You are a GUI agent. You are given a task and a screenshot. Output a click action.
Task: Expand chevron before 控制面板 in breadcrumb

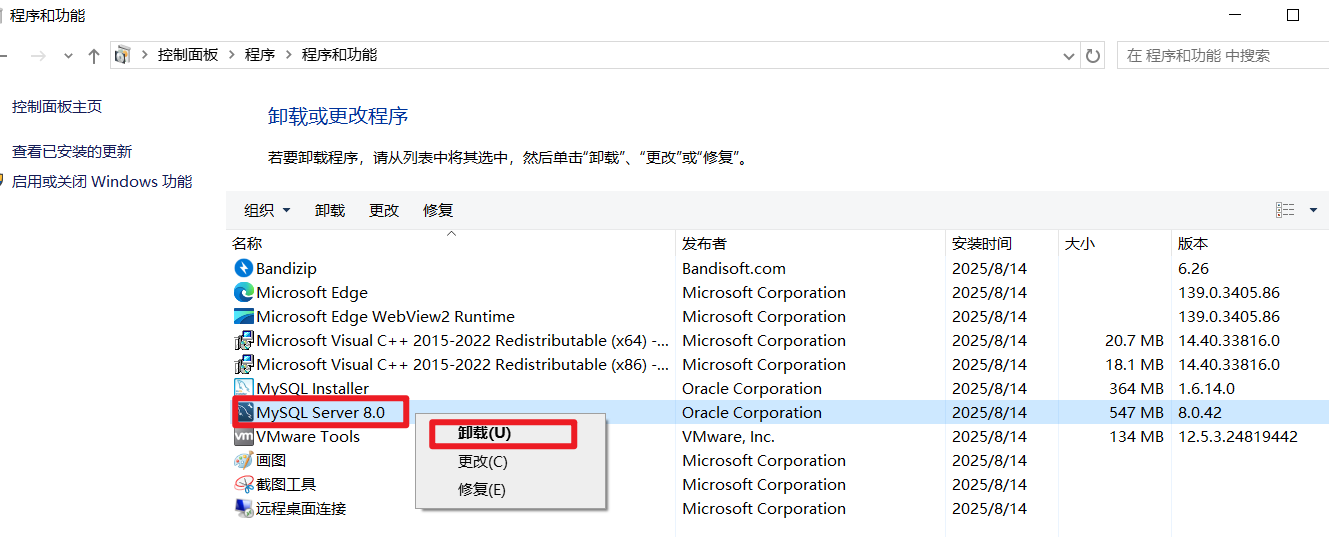point(144,55)
